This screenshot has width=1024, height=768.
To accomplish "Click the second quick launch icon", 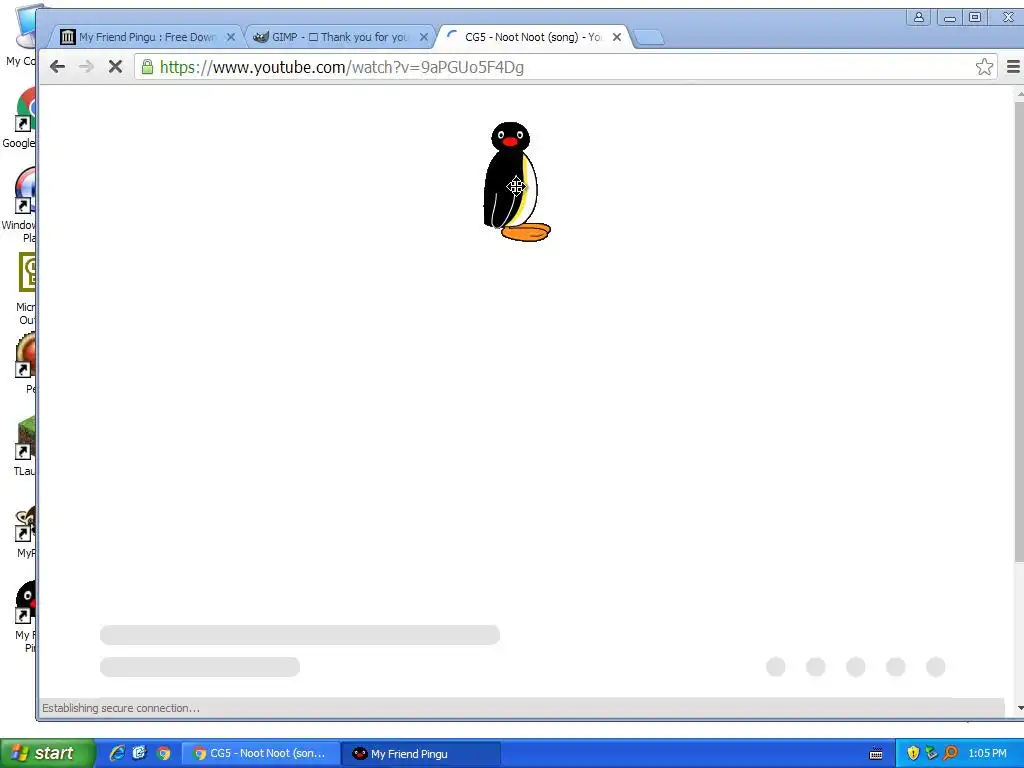I will coord(140,753).
